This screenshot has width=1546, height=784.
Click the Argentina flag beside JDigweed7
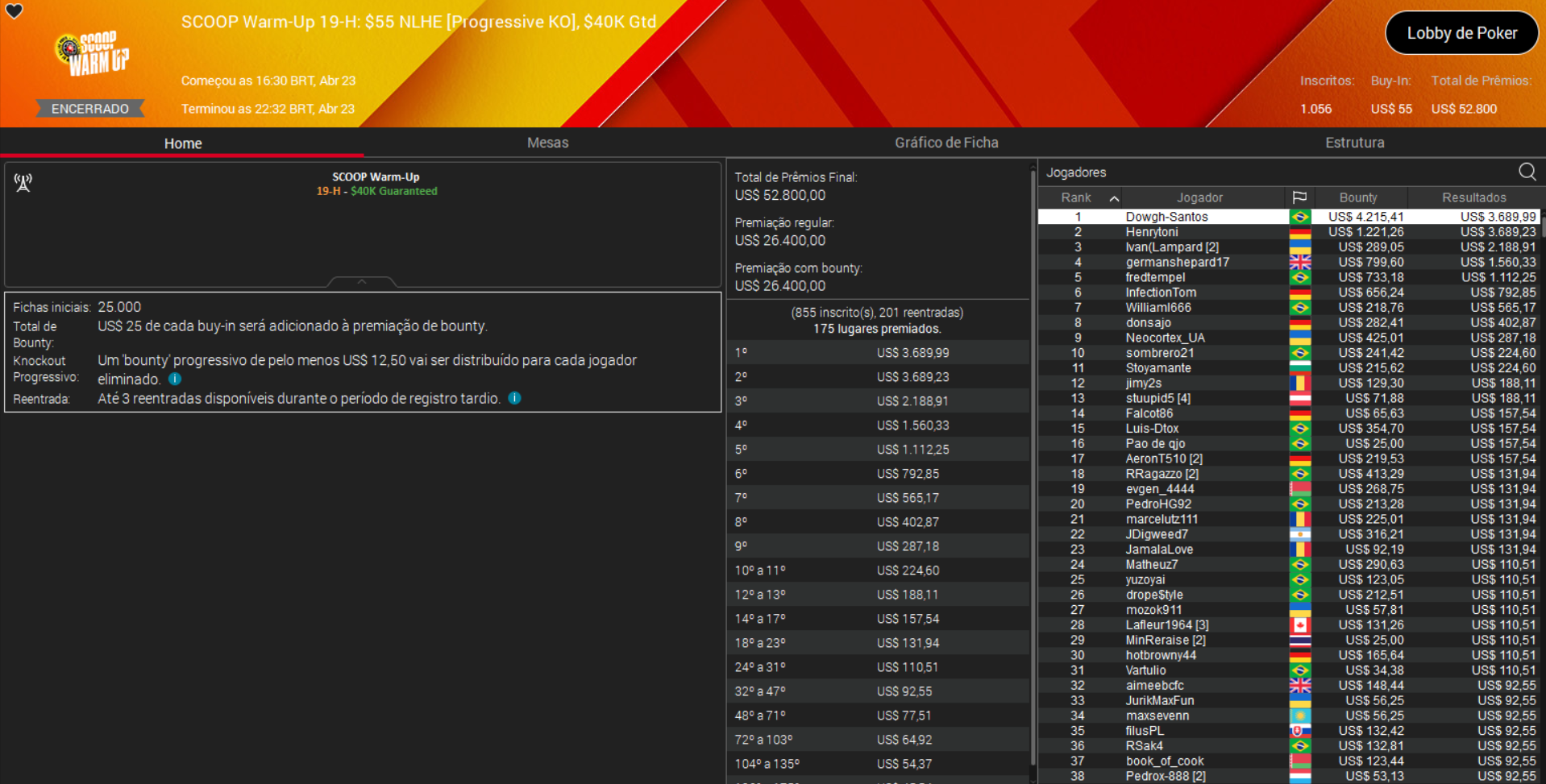1299,534
